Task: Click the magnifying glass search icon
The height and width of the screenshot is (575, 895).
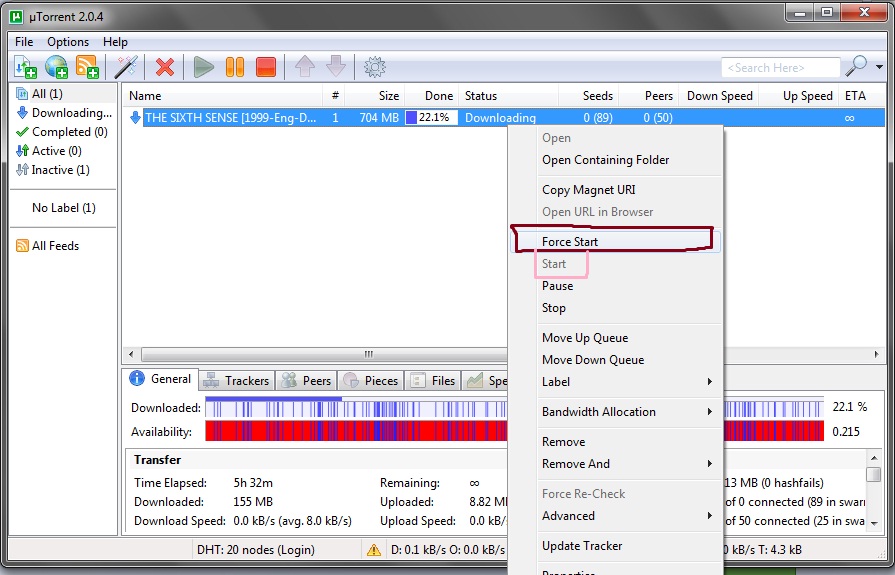Action: point(856,67)
